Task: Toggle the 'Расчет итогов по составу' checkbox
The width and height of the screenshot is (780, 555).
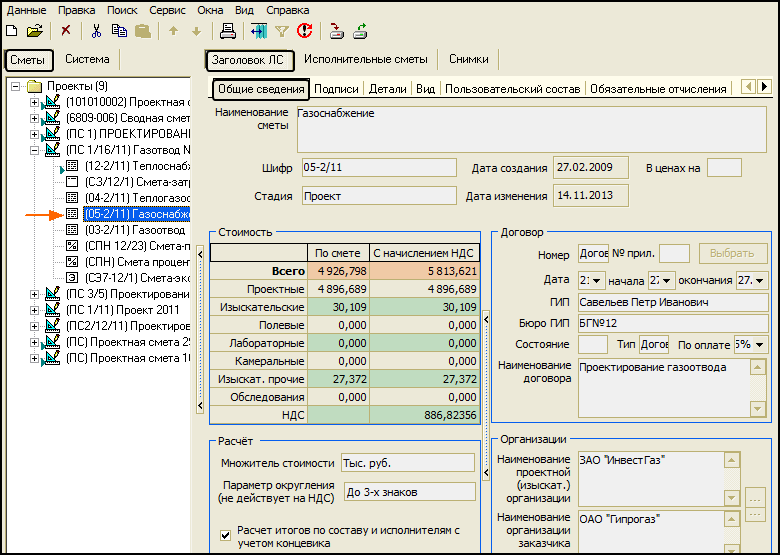Action: [225, 535]
